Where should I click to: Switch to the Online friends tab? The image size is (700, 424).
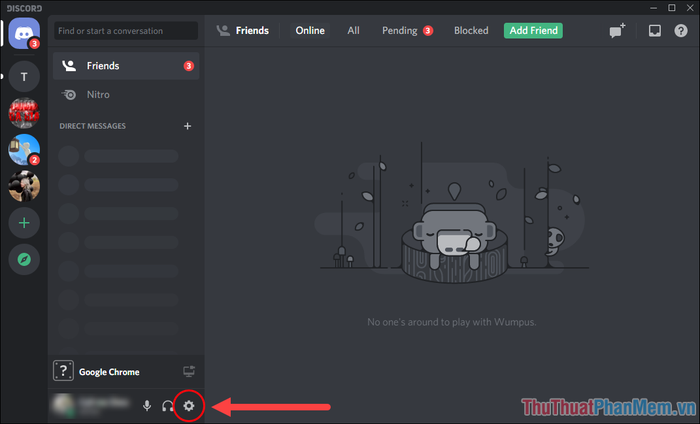310,30
